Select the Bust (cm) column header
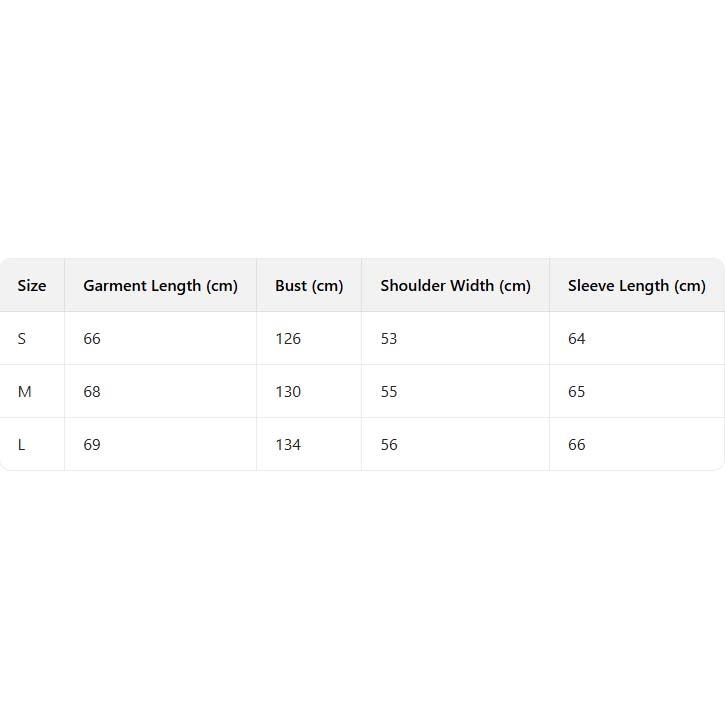Screen dimensions: 725x725 click(309, 286)
